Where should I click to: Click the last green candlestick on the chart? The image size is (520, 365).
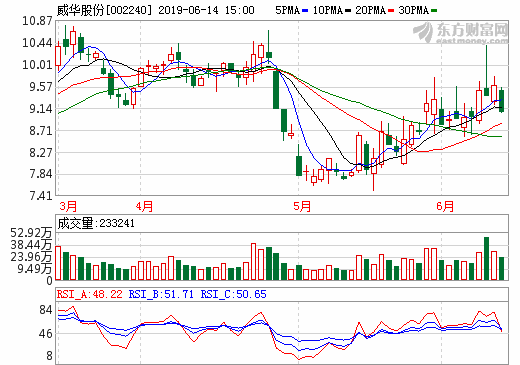point(501,101)
